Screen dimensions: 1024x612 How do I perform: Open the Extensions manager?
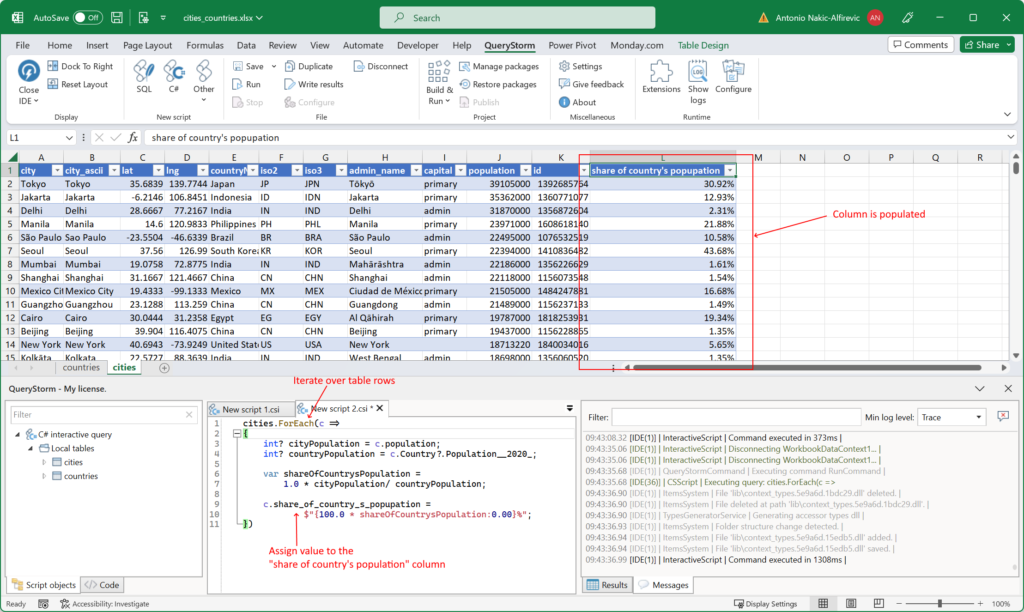pyautogui.click(x=661, y=76)
